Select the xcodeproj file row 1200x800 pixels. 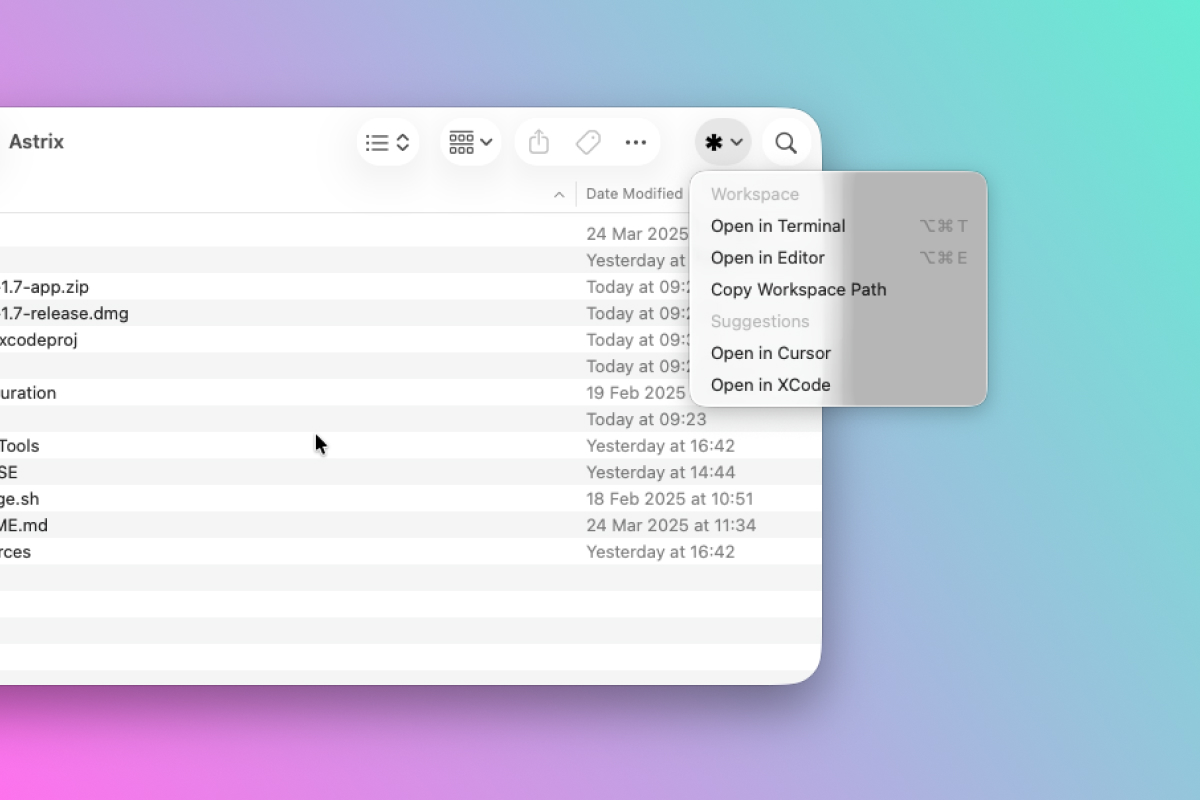pos(39,340)
